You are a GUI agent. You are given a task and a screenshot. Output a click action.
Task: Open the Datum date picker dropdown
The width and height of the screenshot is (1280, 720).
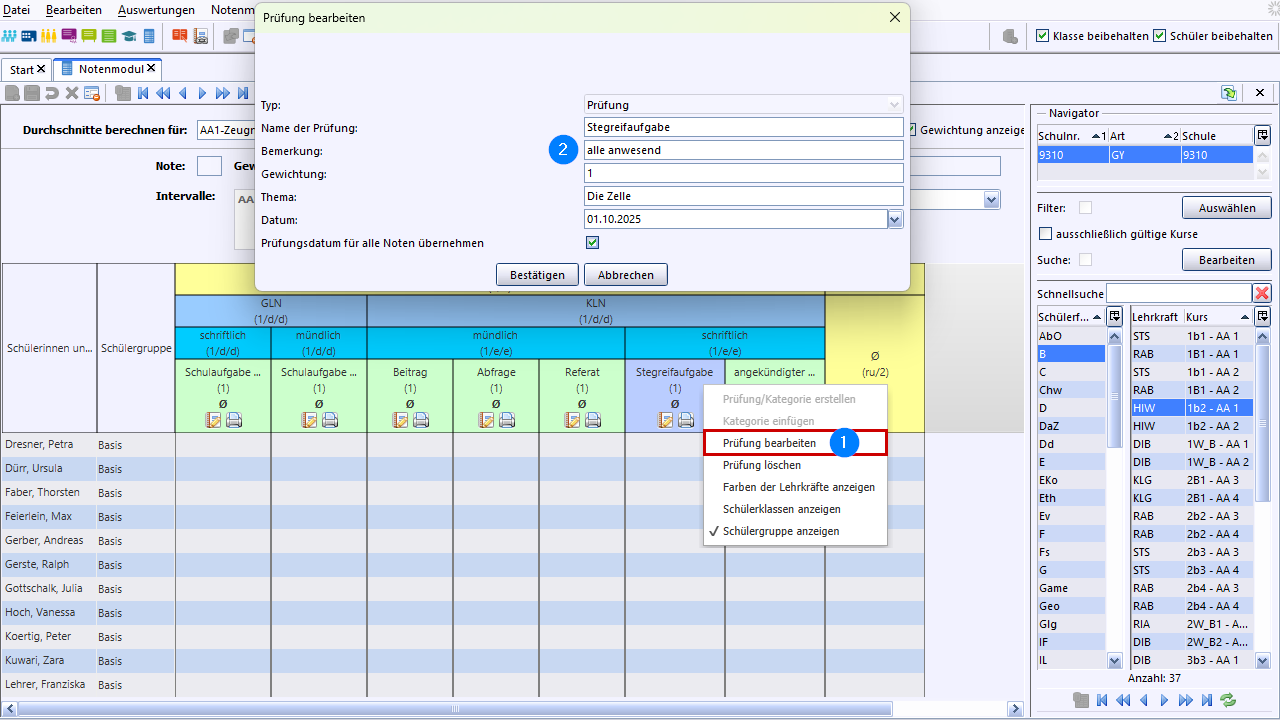(x=895, y=219)
